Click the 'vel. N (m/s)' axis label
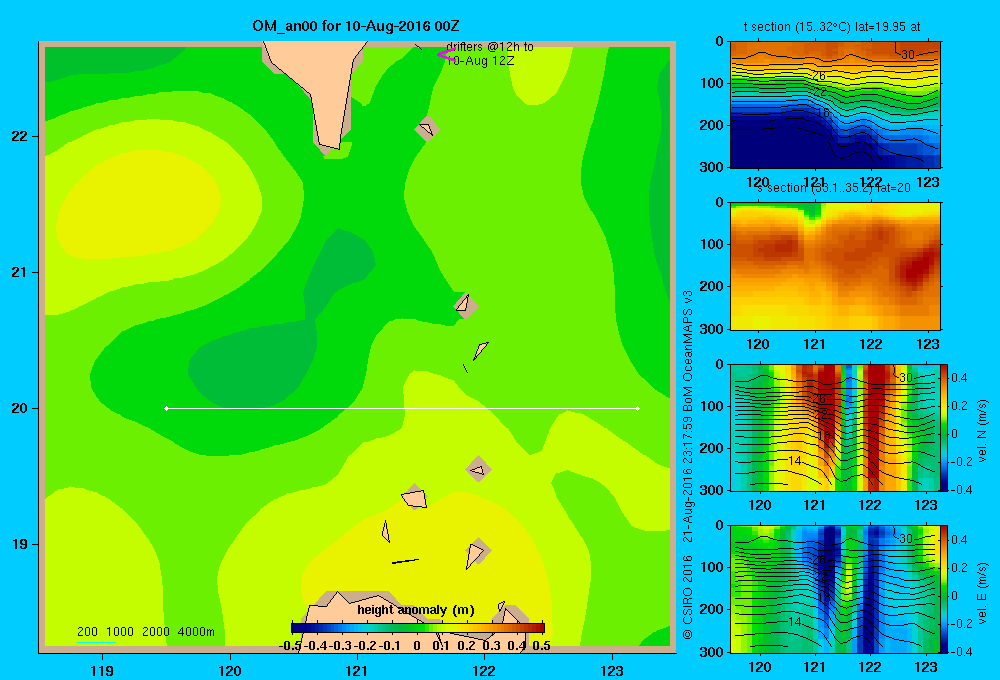Screen dimensions: 1000x680 (982, 431)
